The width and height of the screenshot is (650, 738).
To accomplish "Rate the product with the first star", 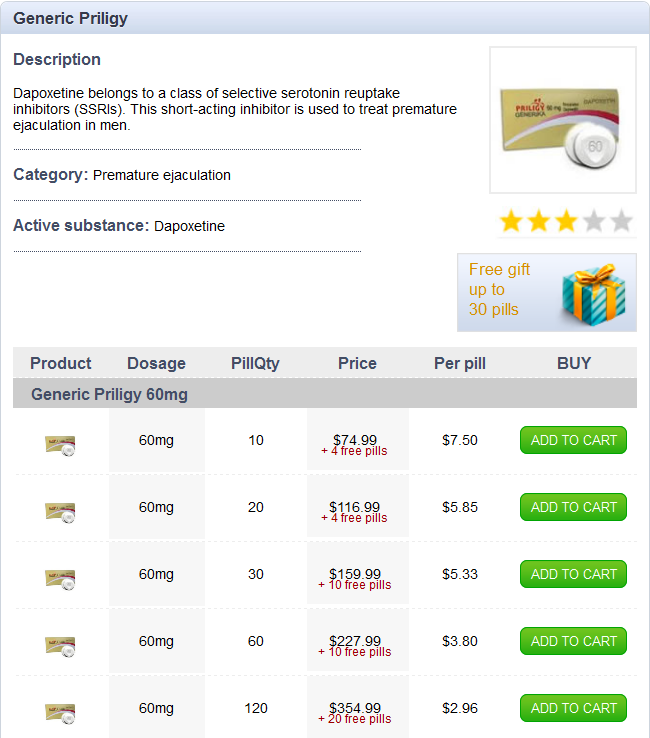I will (511, 221).
